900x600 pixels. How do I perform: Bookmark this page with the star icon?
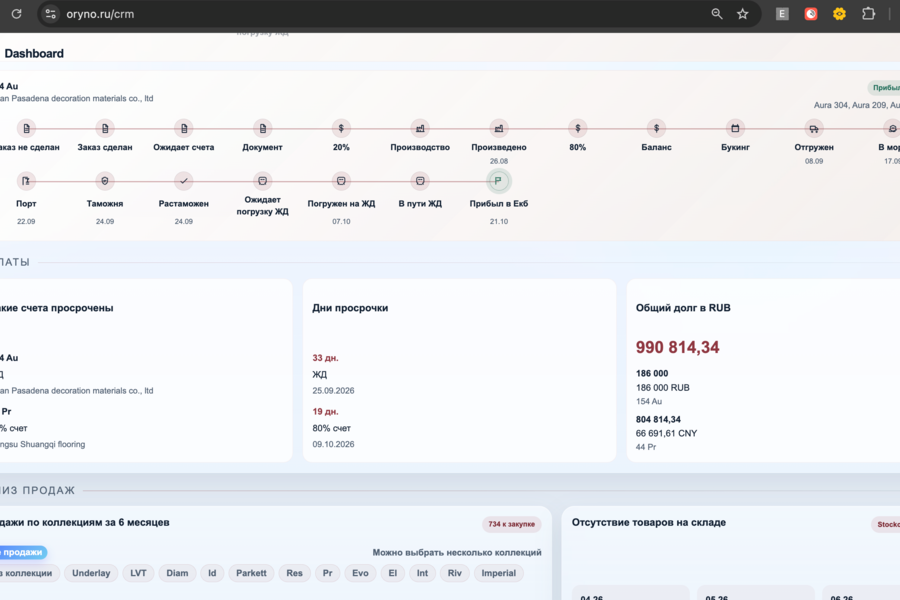point(743,14)
